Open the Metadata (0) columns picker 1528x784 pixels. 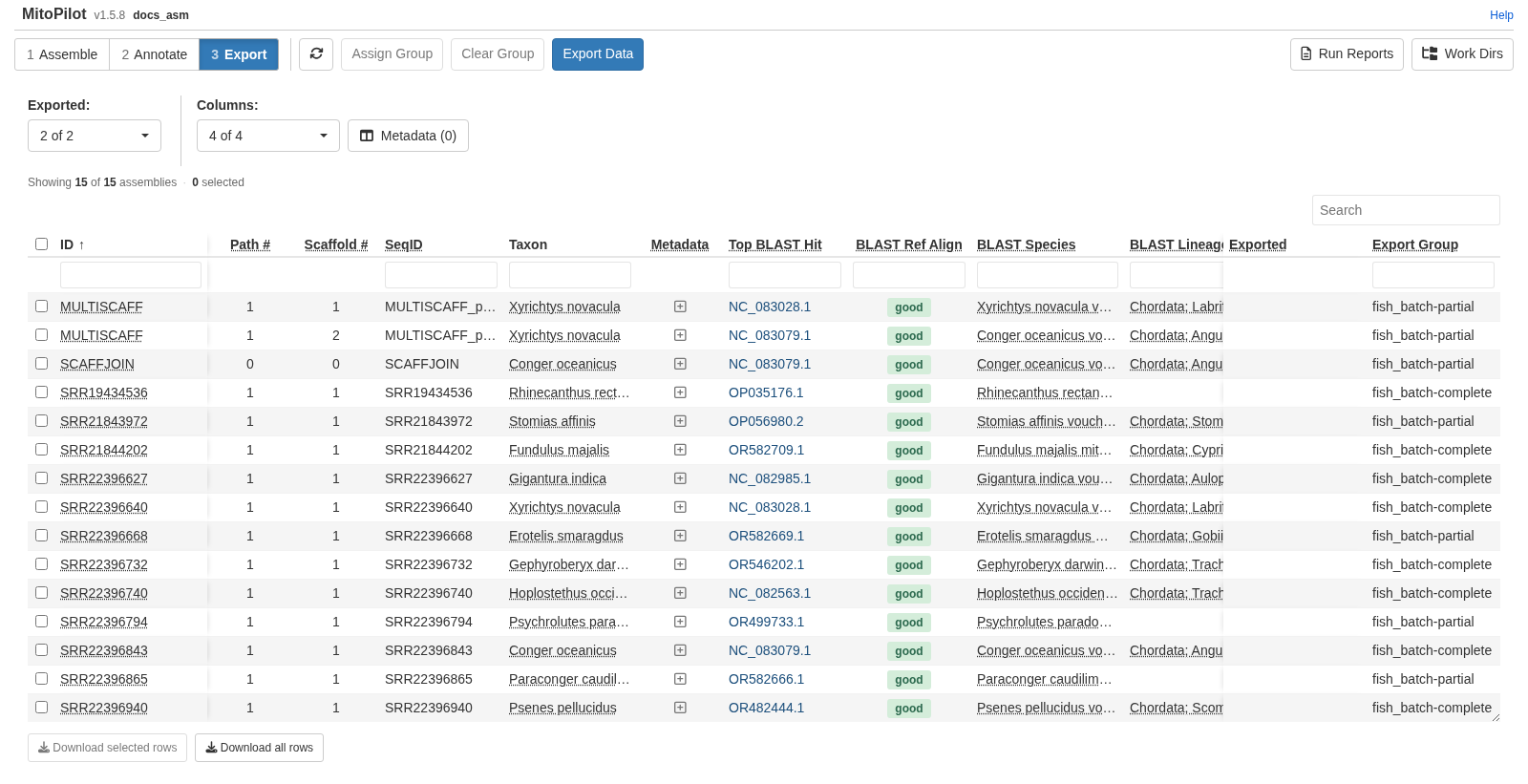pos(408,136)
